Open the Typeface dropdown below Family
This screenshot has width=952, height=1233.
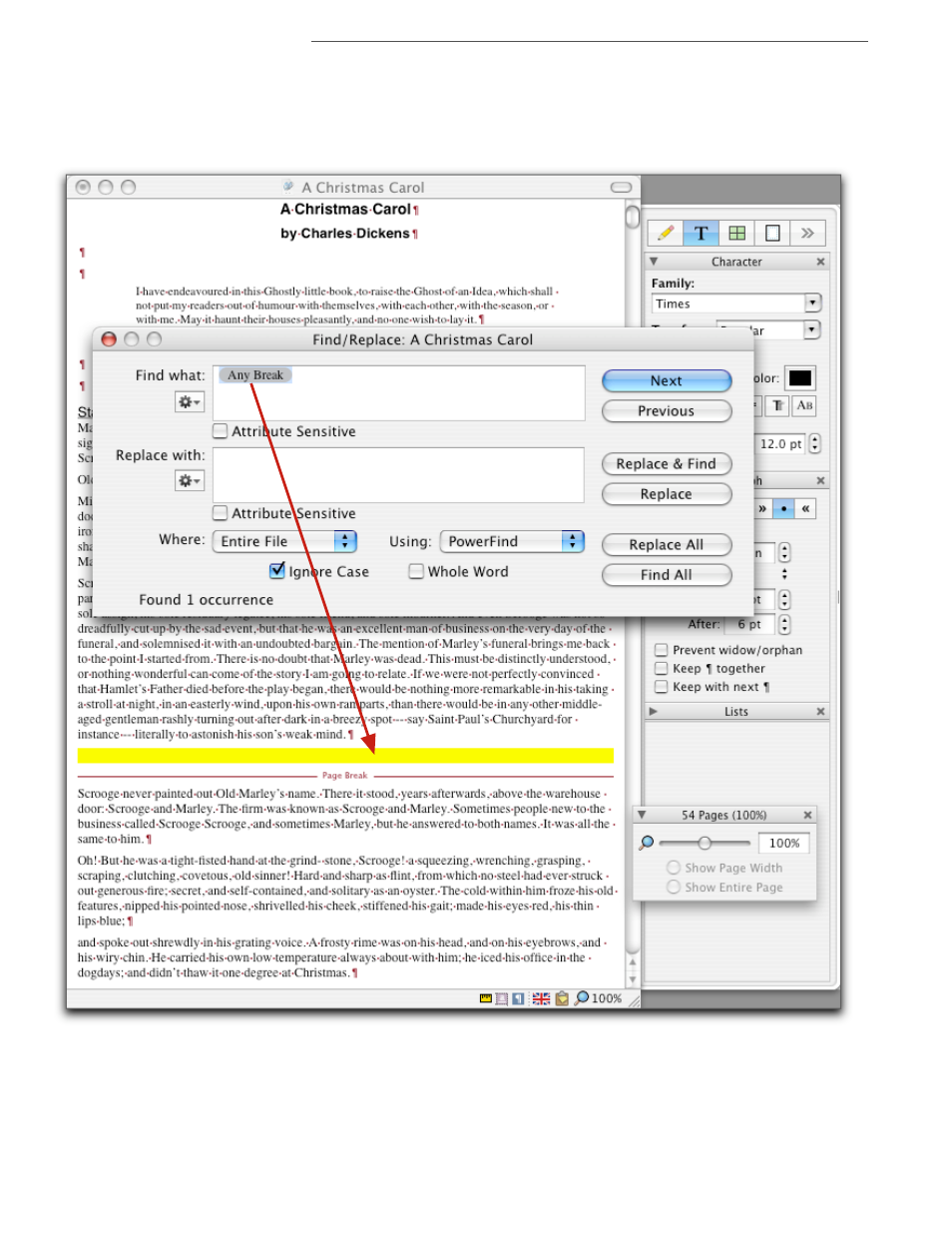tap(768, 330)
